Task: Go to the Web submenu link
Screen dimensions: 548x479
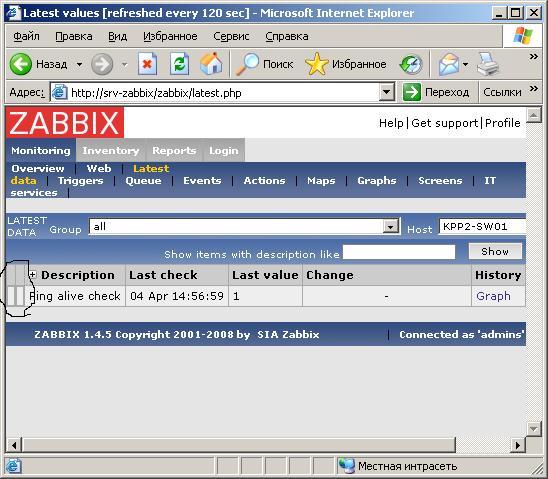Action: pyautogui.click(x=99, y=168)
